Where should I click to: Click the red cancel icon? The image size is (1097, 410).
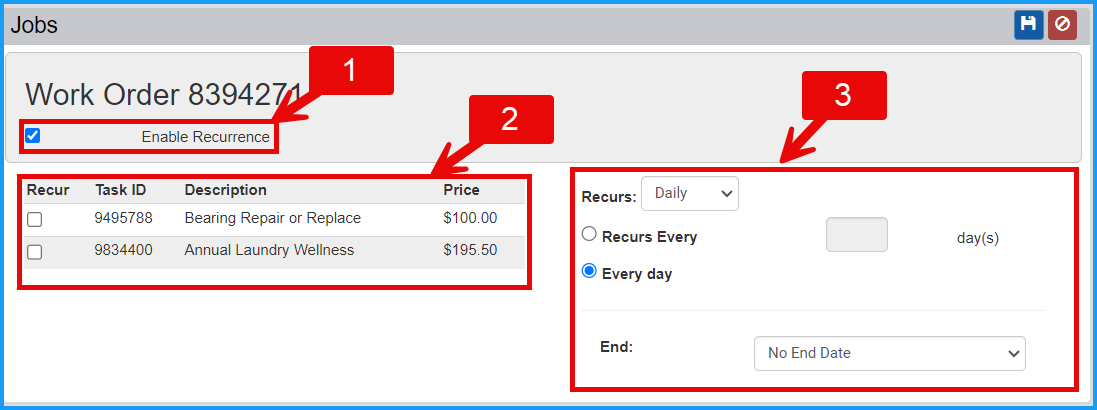coord(1062,24)
